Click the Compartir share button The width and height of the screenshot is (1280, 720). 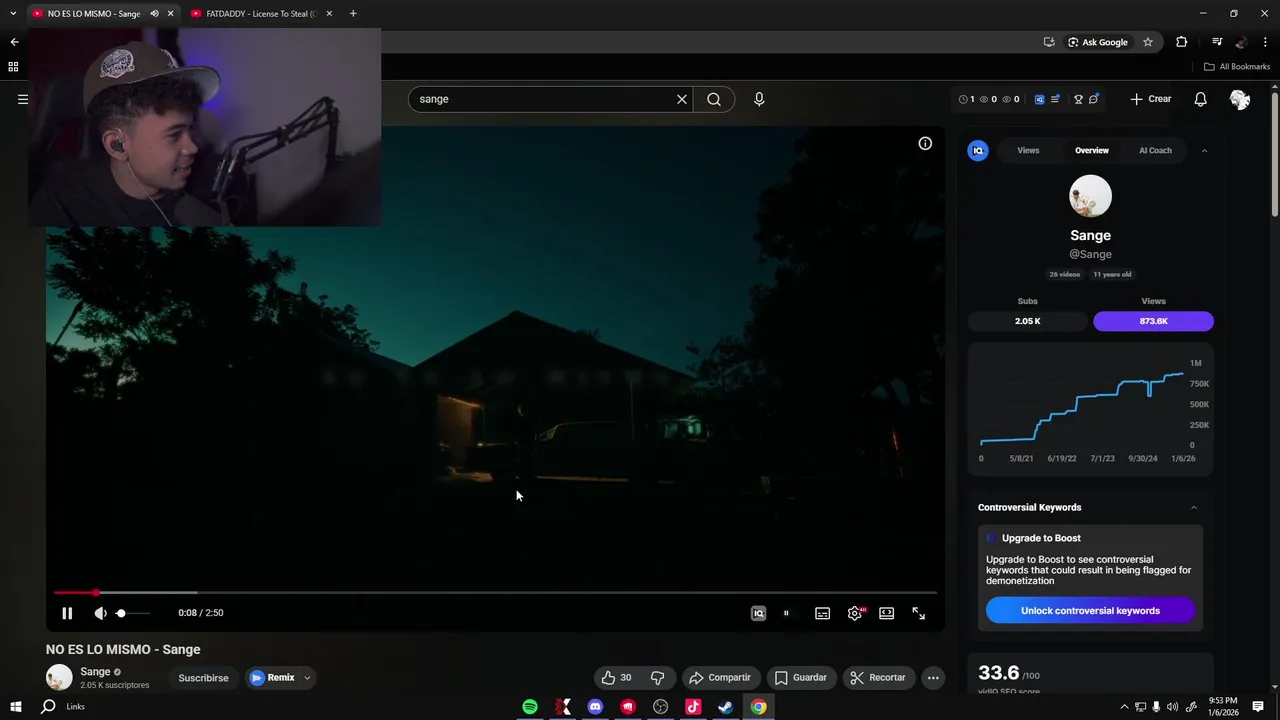coord(721,678)
